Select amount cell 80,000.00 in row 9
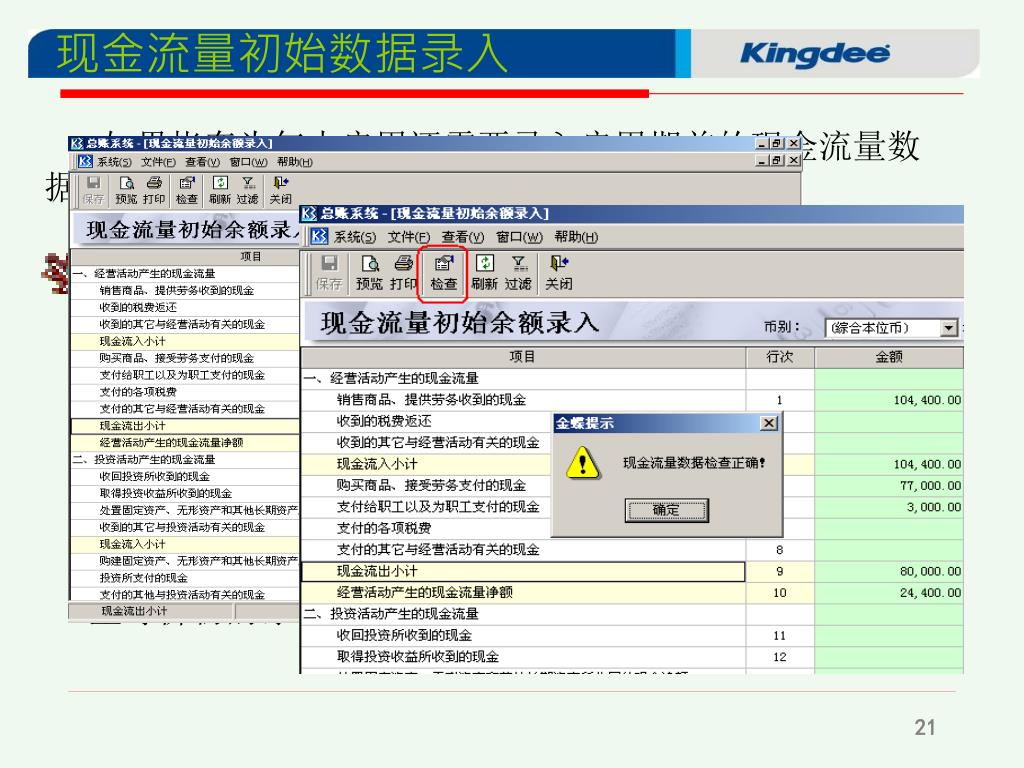 (889, 571)
